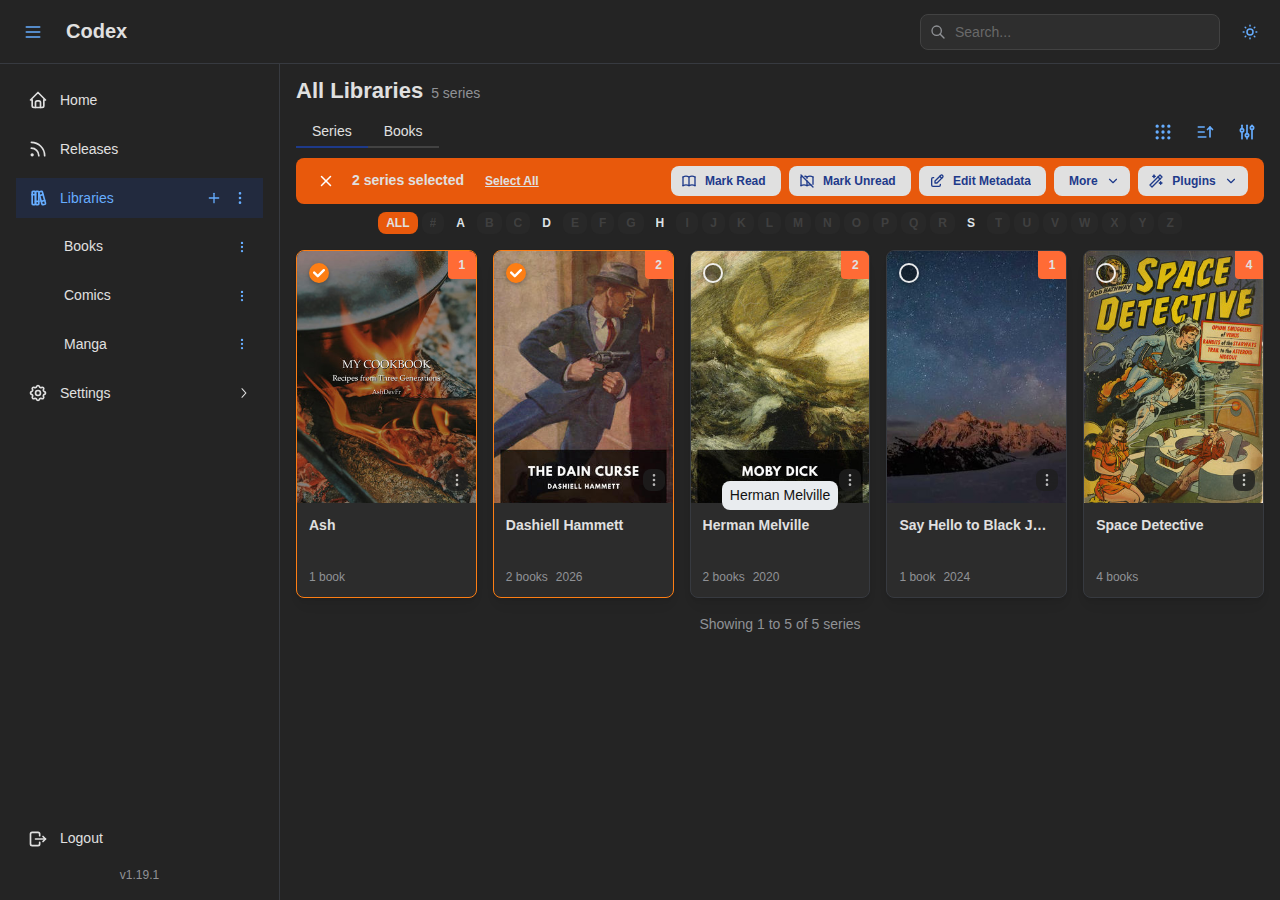The image size is (1280, 900).
Task: Open the Moby Dick cover thumbnail
Action: (780, 377)
